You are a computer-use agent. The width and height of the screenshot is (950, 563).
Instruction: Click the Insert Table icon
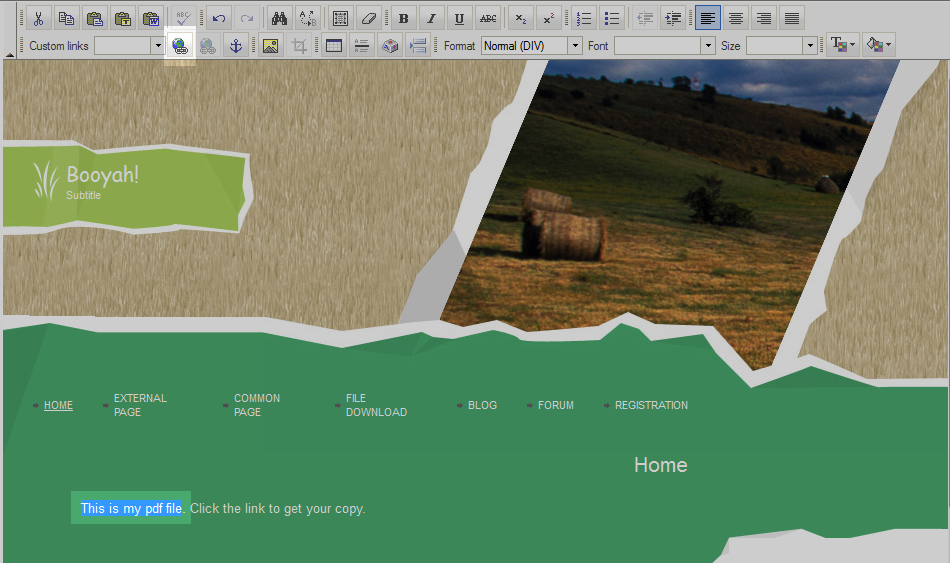pos(334,46)
